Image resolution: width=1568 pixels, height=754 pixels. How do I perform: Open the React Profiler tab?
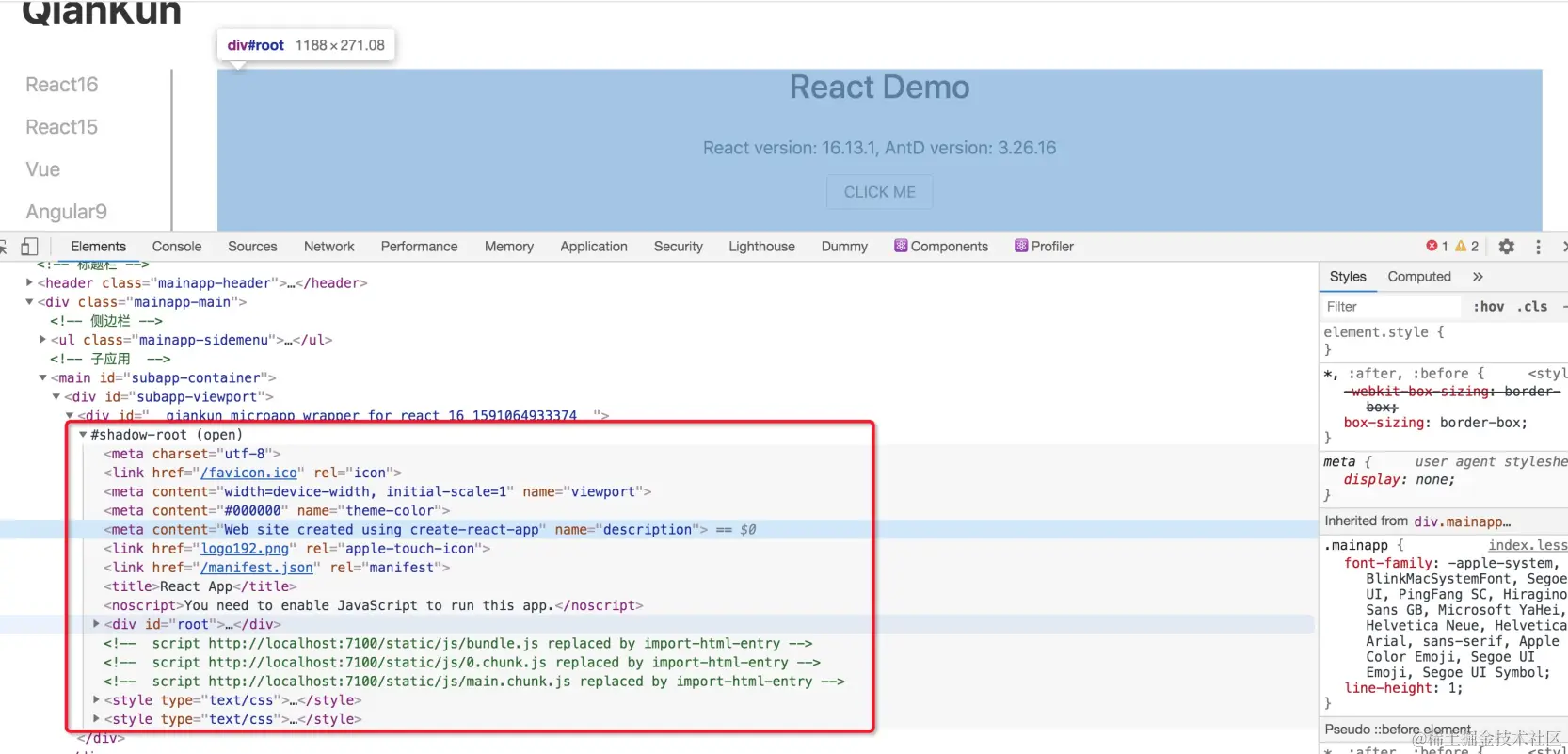1044,247
